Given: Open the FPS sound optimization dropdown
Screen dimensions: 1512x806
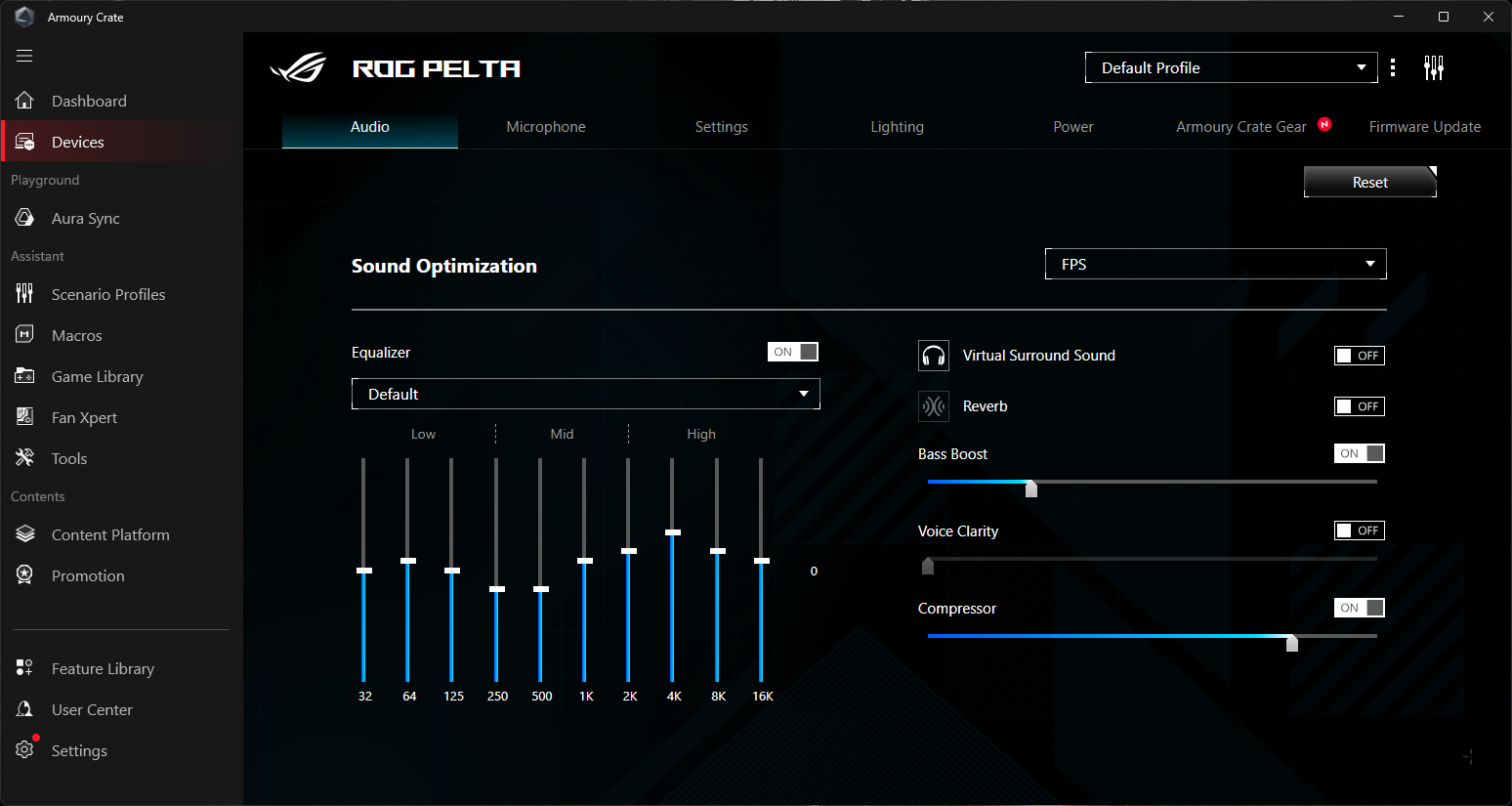Looking at the screenshot, I should 1215,264.
